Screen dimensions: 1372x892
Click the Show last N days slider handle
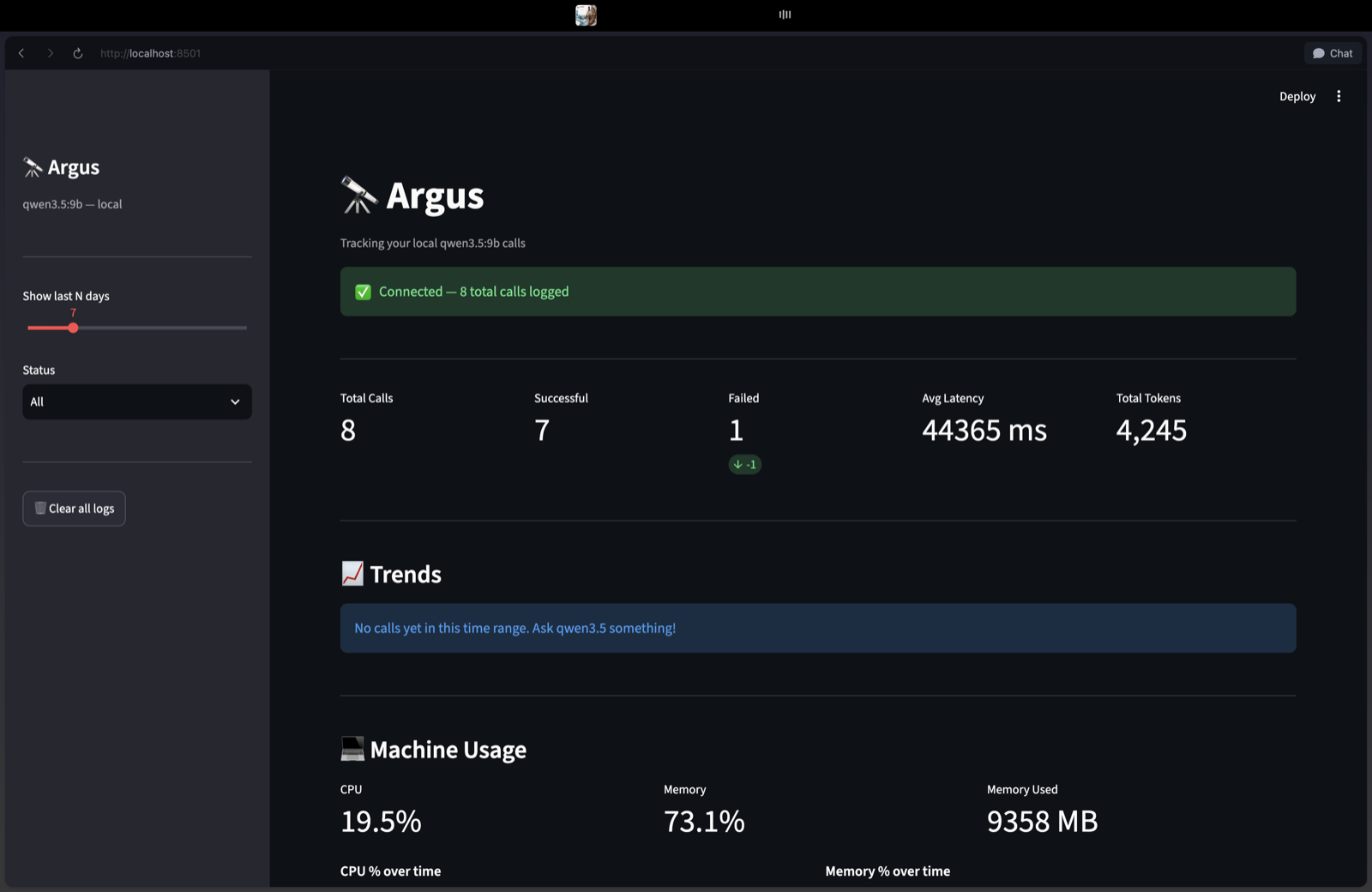click(73, 328)
